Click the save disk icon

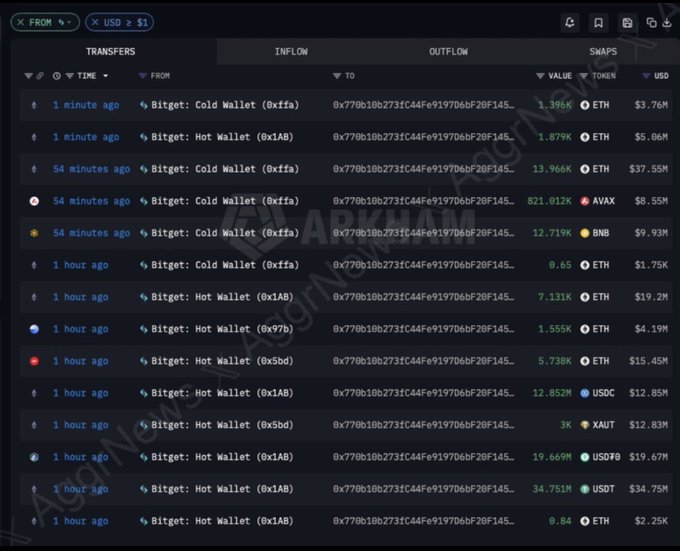coord(627,23)
